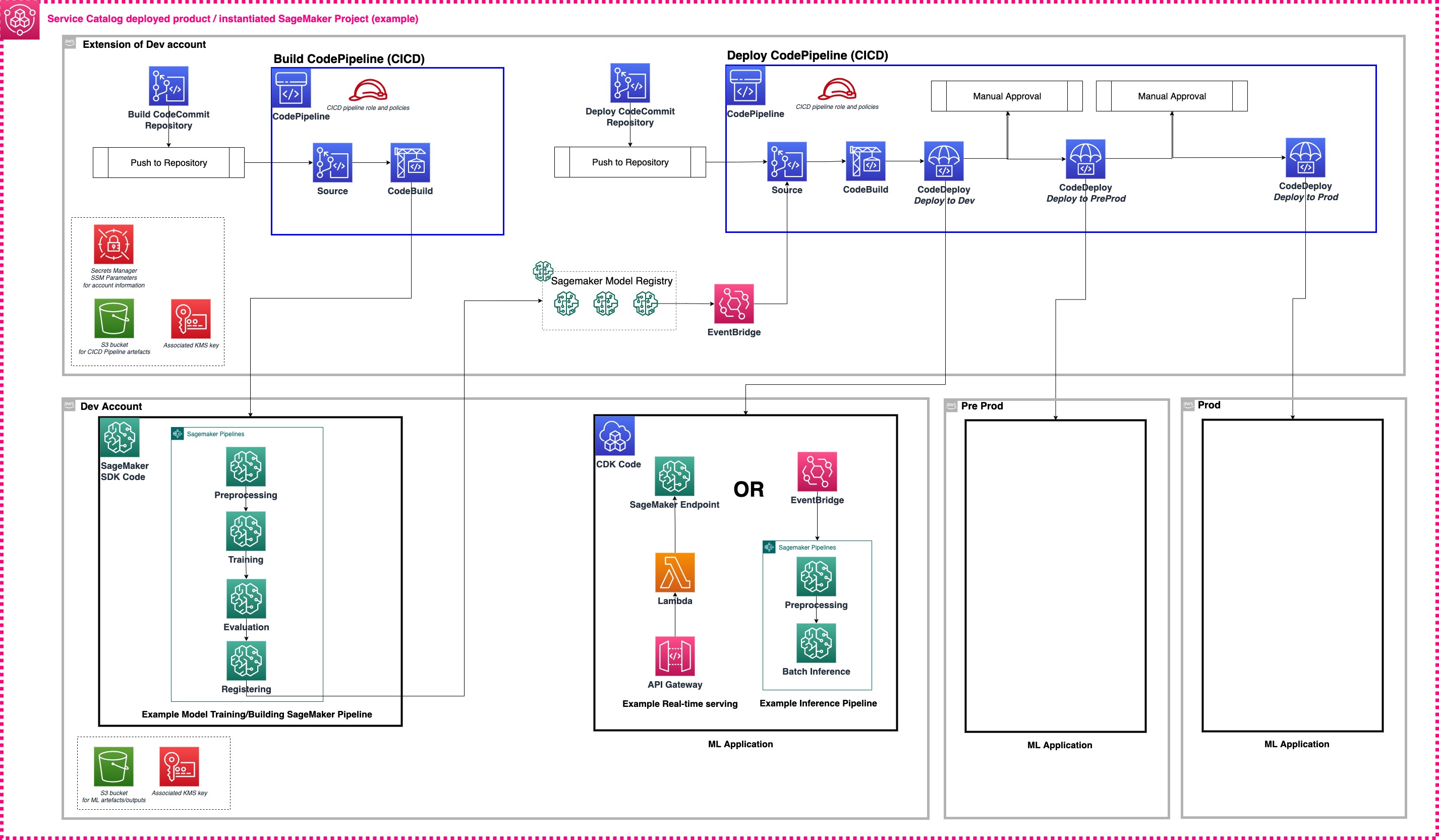Select the CodeDeploy Deploy to Dev icon
1439x840 pixels.
[944, 161]
